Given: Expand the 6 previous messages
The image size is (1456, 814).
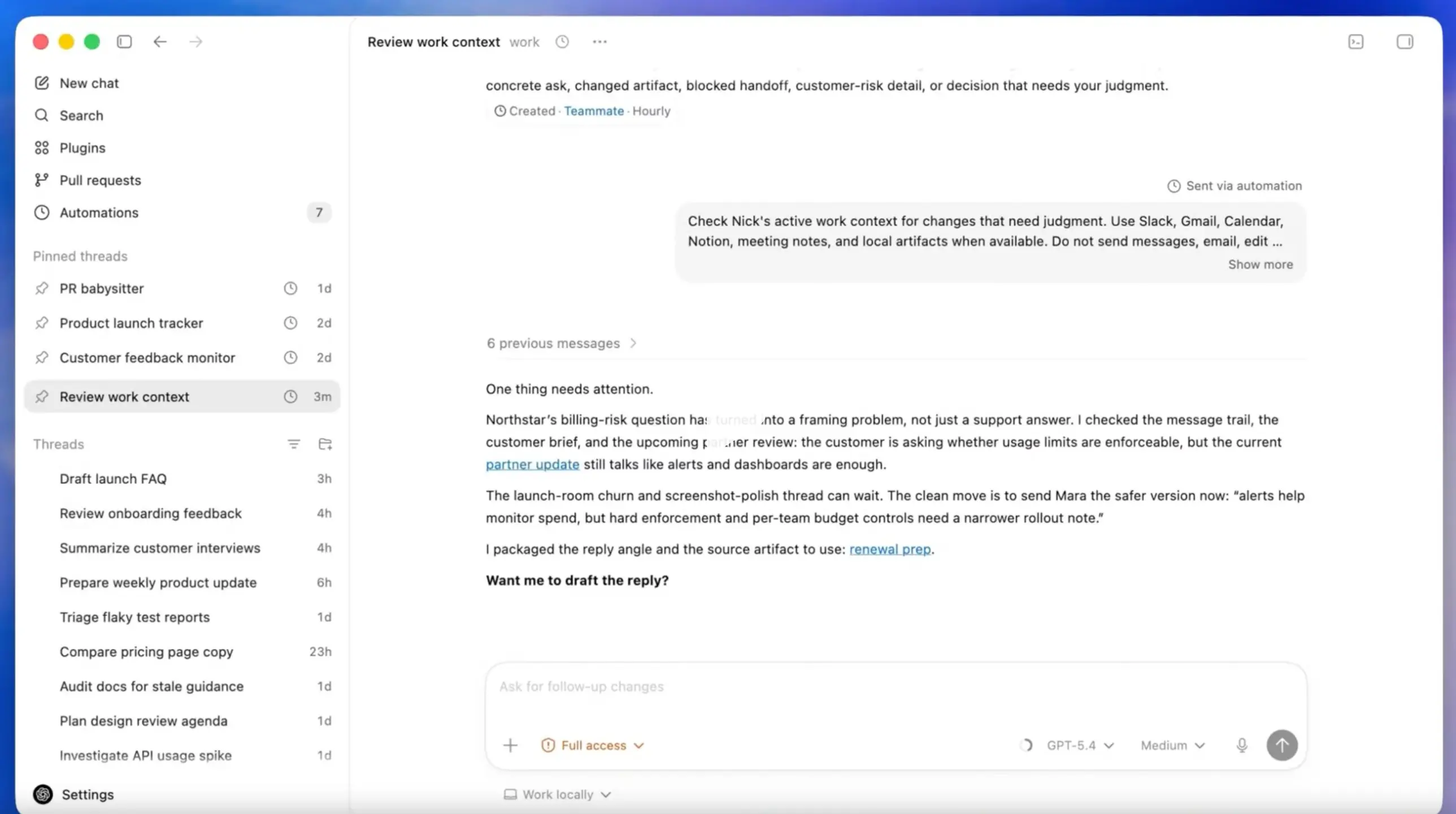Looking at the screenshot, I should tap(560, 343).
